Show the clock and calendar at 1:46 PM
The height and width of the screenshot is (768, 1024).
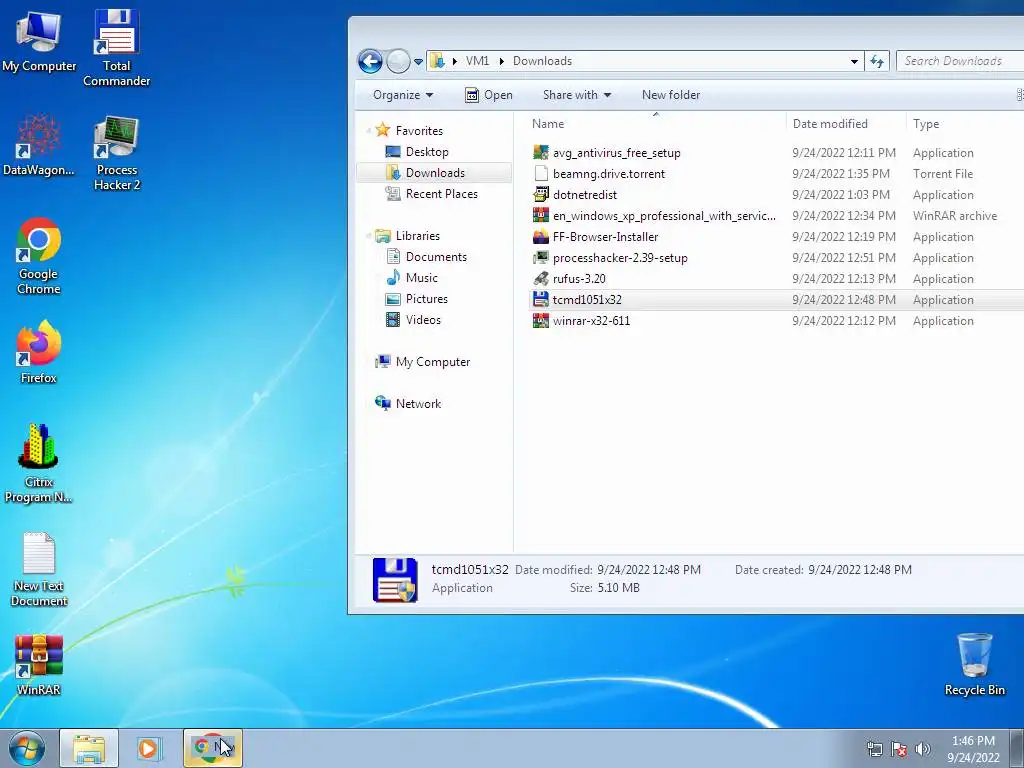point(973,748)
